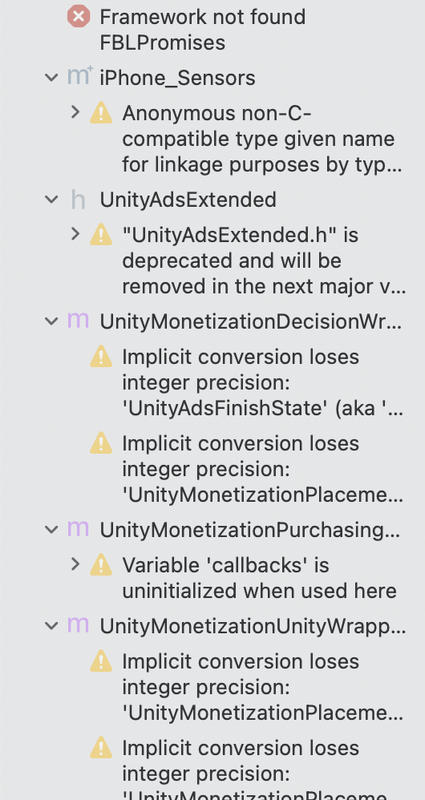Screen dimensions: 425x800
Task: Collapse the UnityAdsExtended issue group
Action: pos(52,199)
